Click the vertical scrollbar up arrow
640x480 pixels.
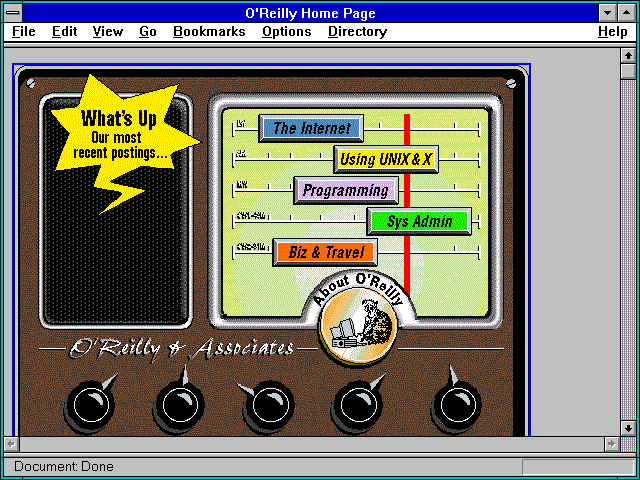628,56
